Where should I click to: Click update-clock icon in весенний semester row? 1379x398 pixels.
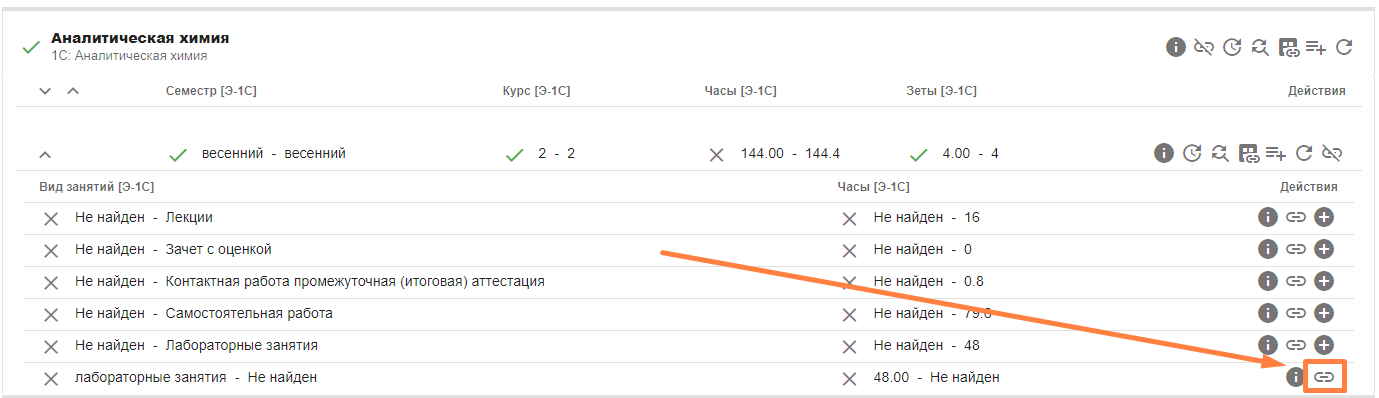point(1191,153)
